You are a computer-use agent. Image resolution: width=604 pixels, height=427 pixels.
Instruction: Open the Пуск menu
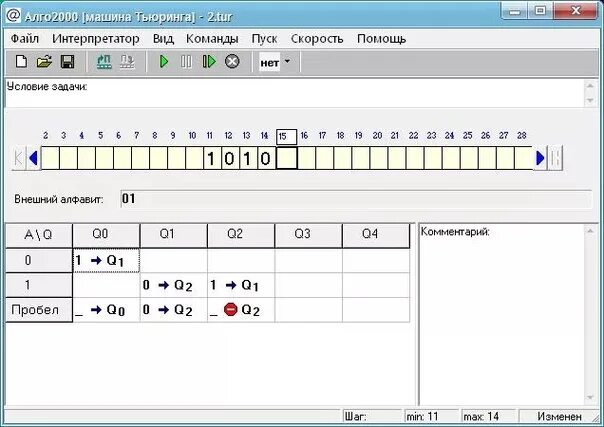click(264, 39)
